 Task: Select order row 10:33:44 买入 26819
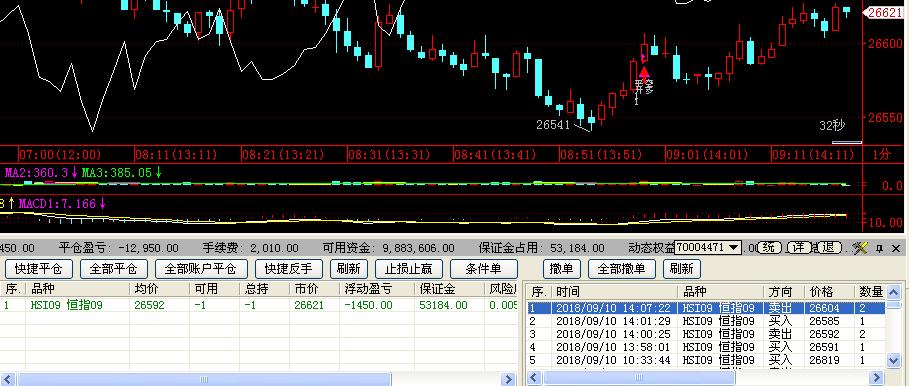coord(706,360)
